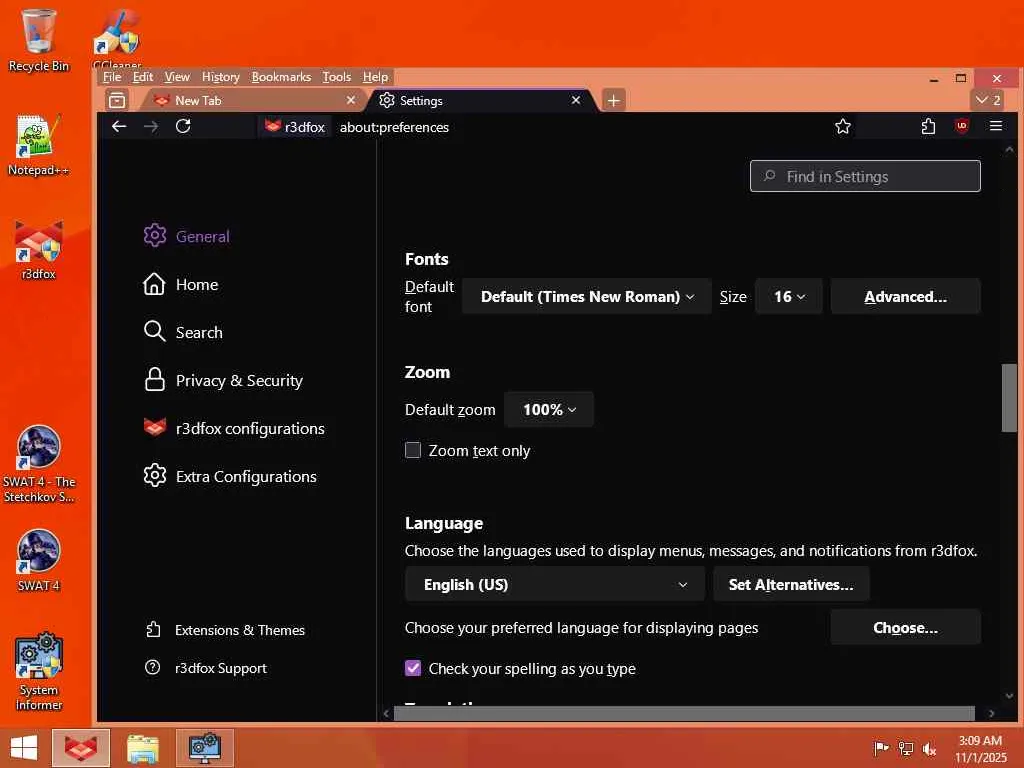Select the Notepad++ desktop icon

(x=39, y=145)
